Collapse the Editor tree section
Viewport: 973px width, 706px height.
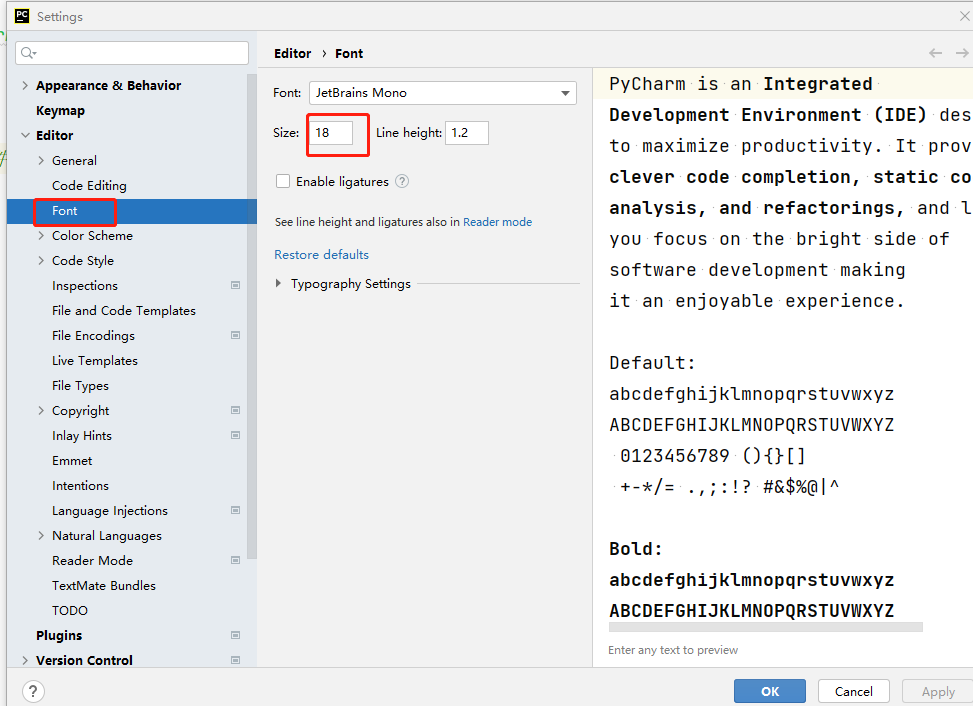(25, 136)
